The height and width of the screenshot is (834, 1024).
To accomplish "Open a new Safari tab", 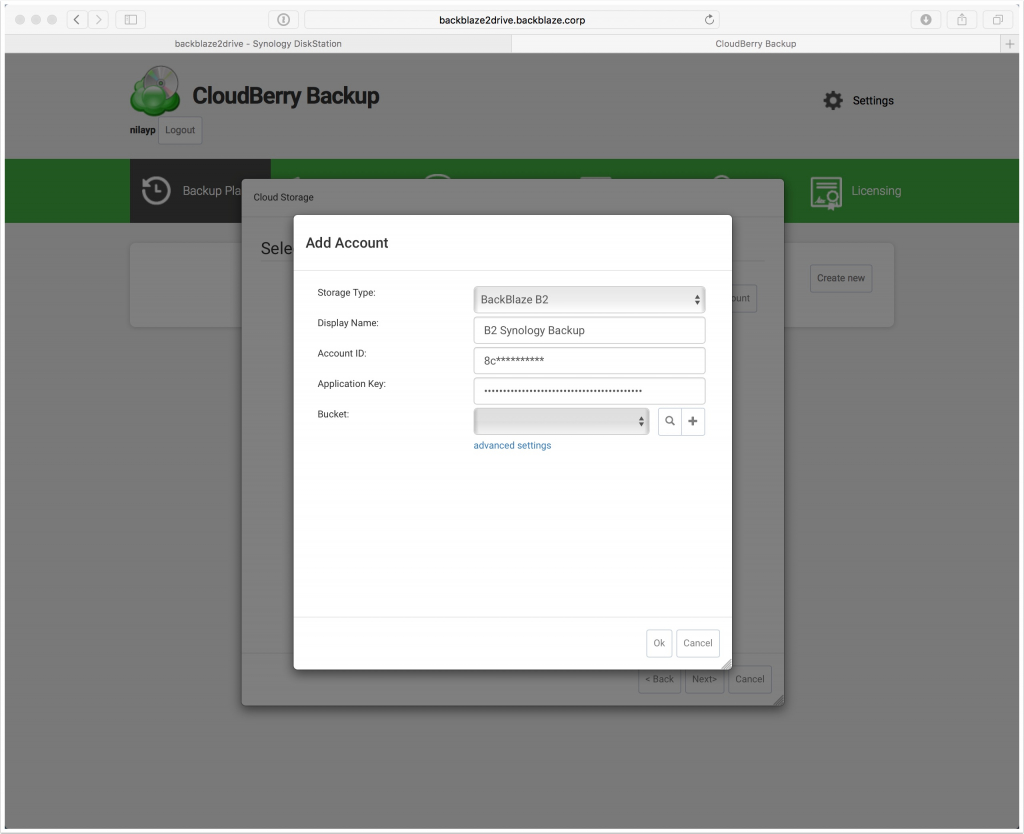I will point(1010,44).
